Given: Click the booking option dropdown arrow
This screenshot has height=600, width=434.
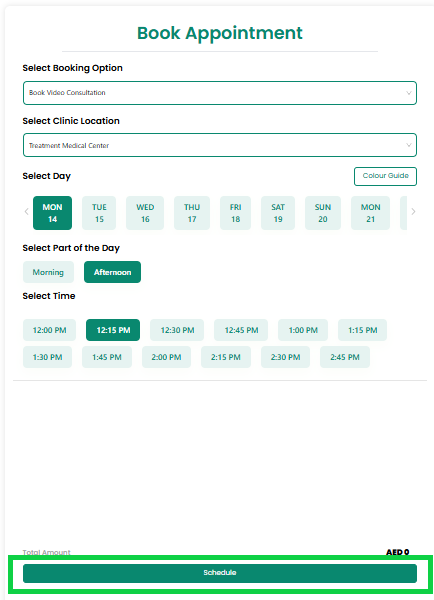Looking at the screenshot, I should coord(409,93).
